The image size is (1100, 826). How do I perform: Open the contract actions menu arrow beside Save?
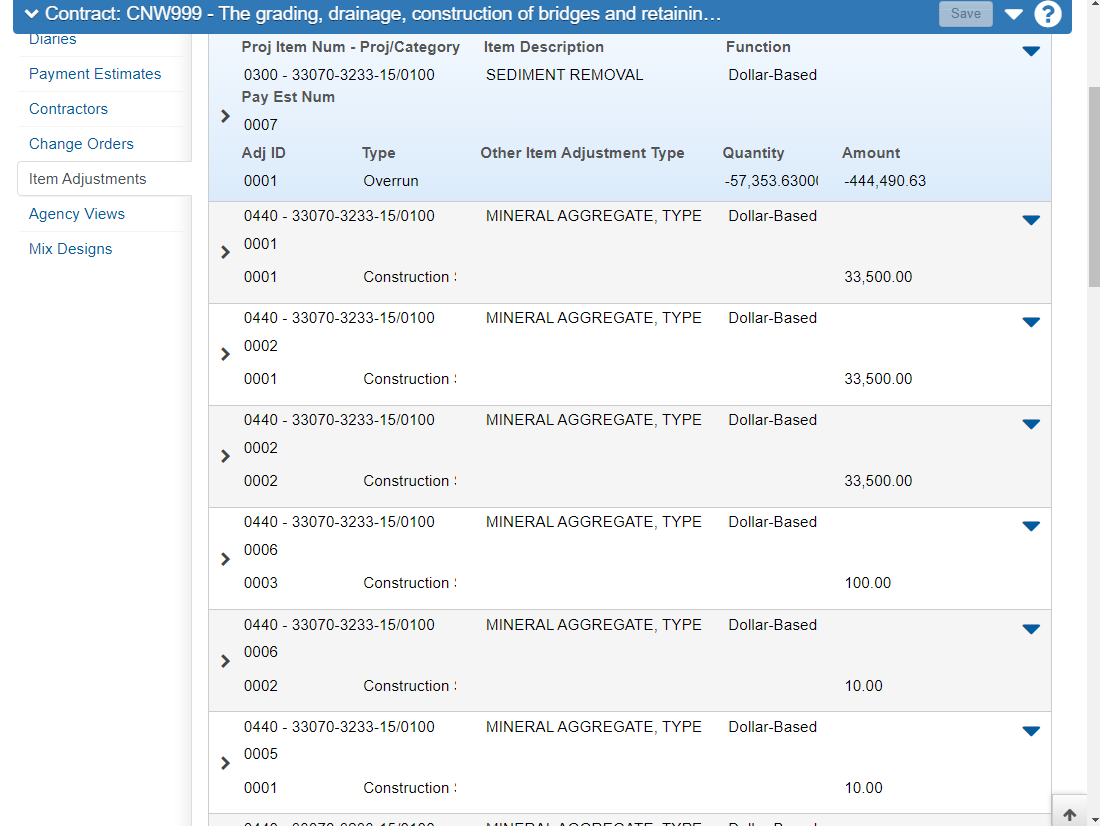click(1013, 14)
